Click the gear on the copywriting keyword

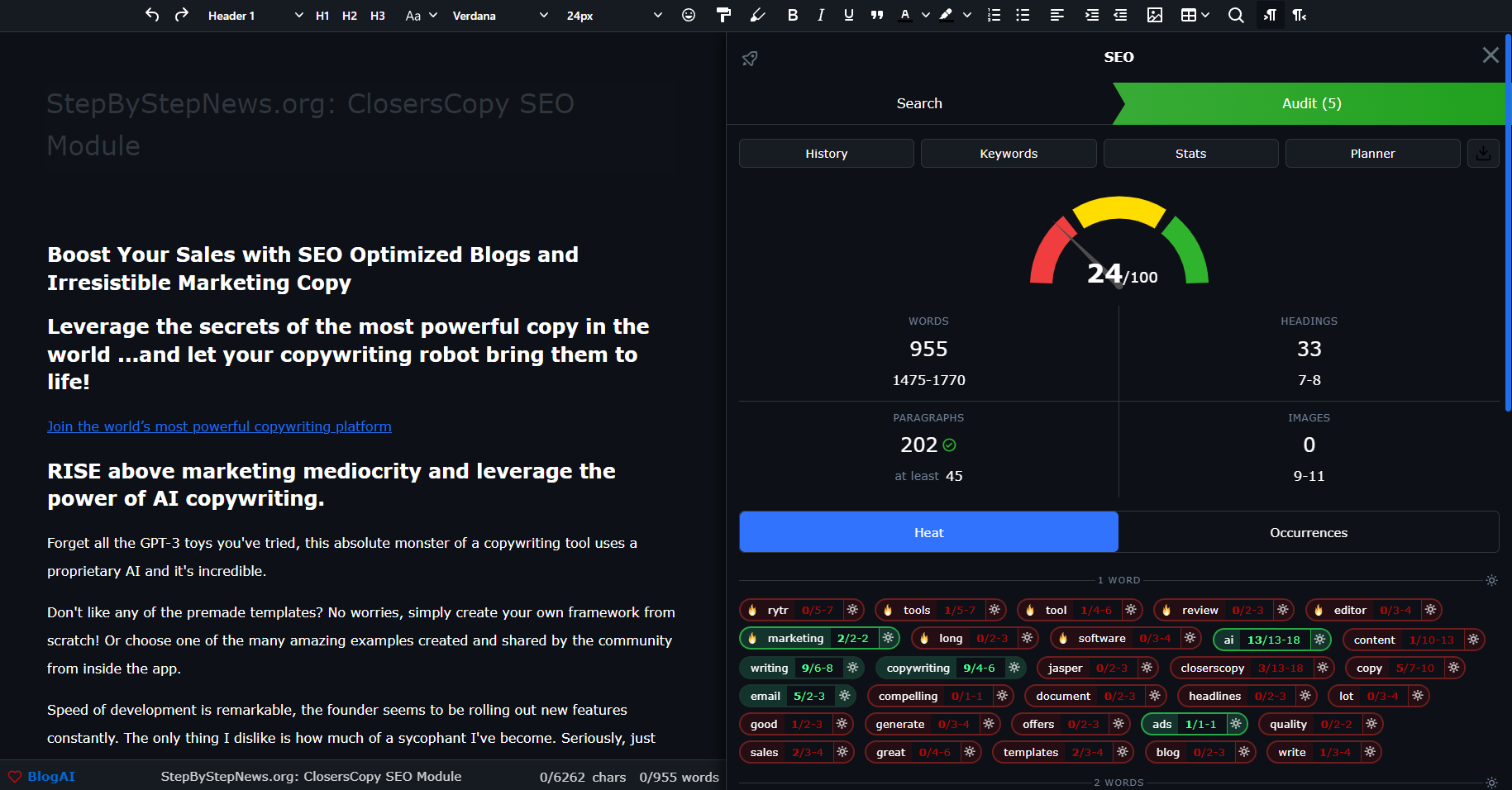1014,668
